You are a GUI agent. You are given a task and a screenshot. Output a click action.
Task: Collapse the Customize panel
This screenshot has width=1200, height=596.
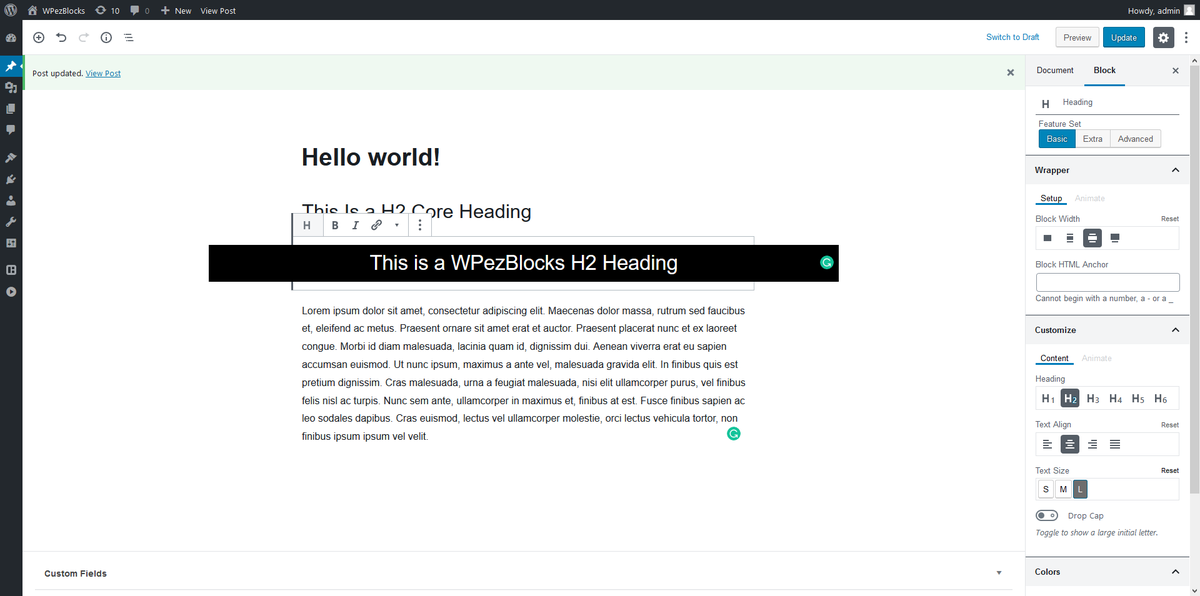[1175, 330]
